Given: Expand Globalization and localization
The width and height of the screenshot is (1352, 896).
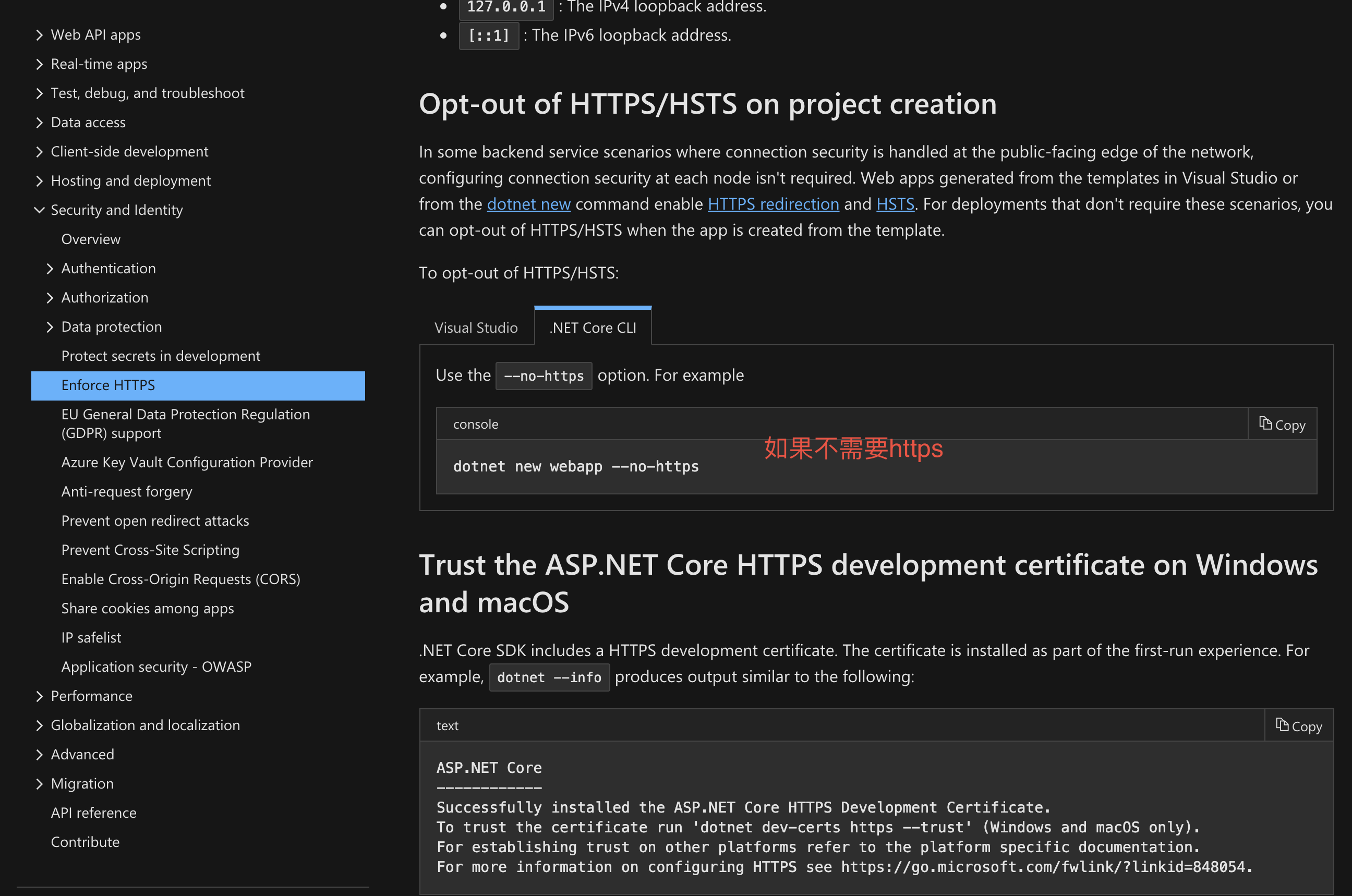Looking at the screenshot, I should pyautogui.click(x=39, y=725).
